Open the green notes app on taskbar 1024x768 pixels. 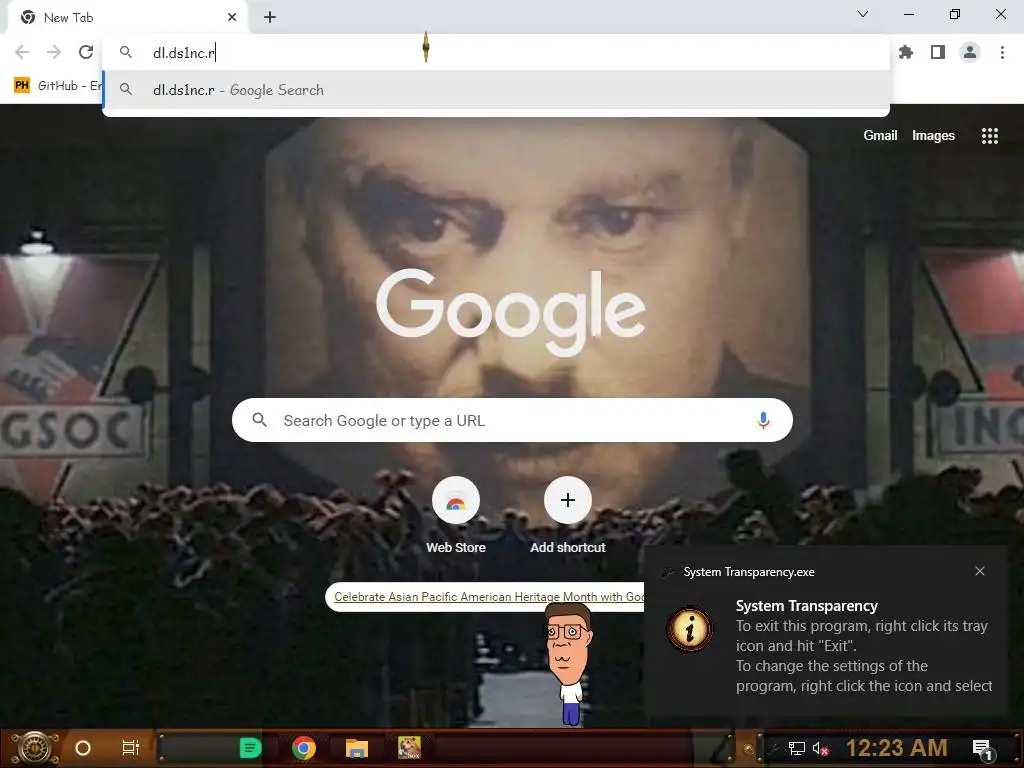pyautogui.click(x=250, y=748)
